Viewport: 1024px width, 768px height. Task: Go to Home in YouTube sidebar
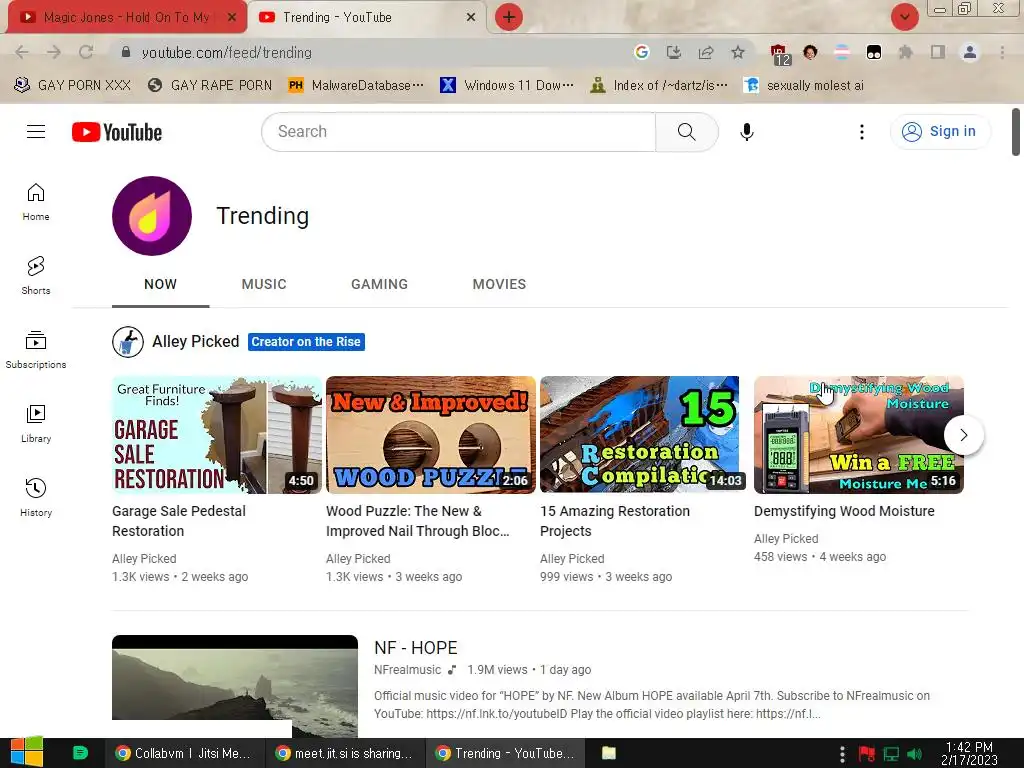[x=36, y=202]
